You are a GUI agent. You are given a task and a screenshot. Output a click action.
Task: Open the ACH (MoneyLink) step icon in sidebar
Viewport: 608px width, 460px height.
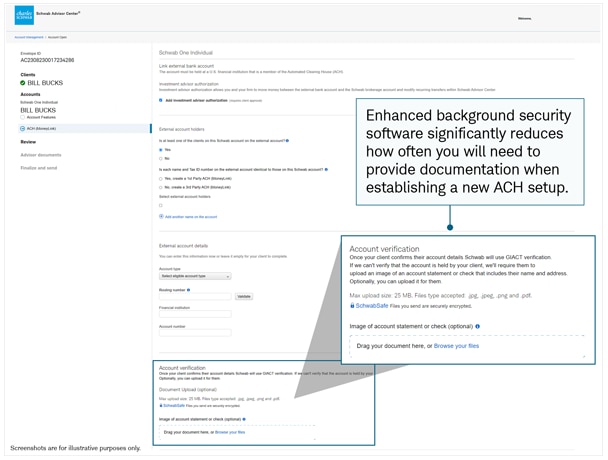tap(22, 128)
